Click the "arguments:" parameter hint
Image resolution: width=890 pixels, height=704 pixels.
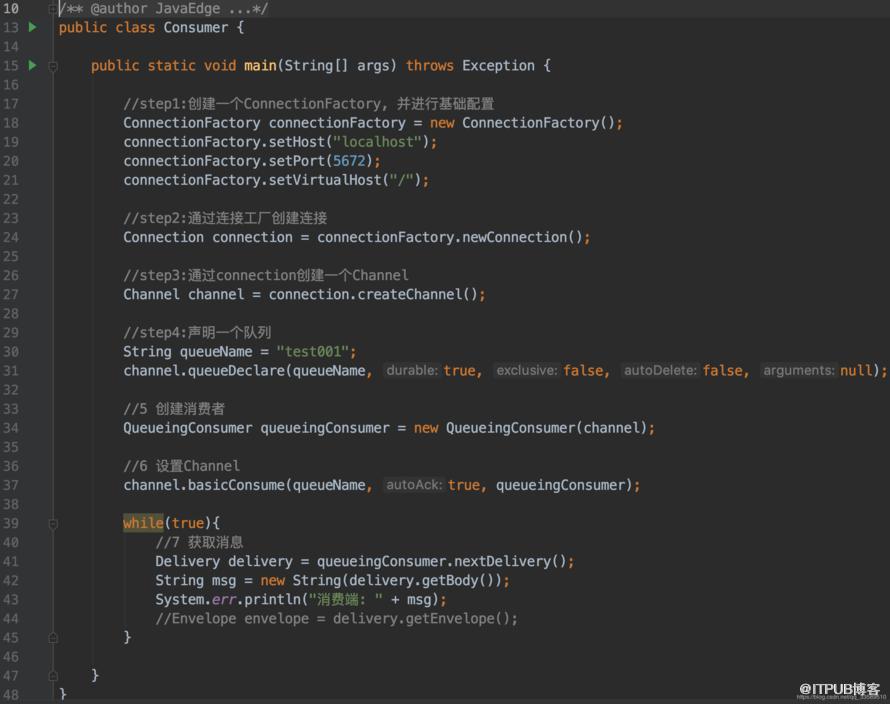[x=799, y=371]
